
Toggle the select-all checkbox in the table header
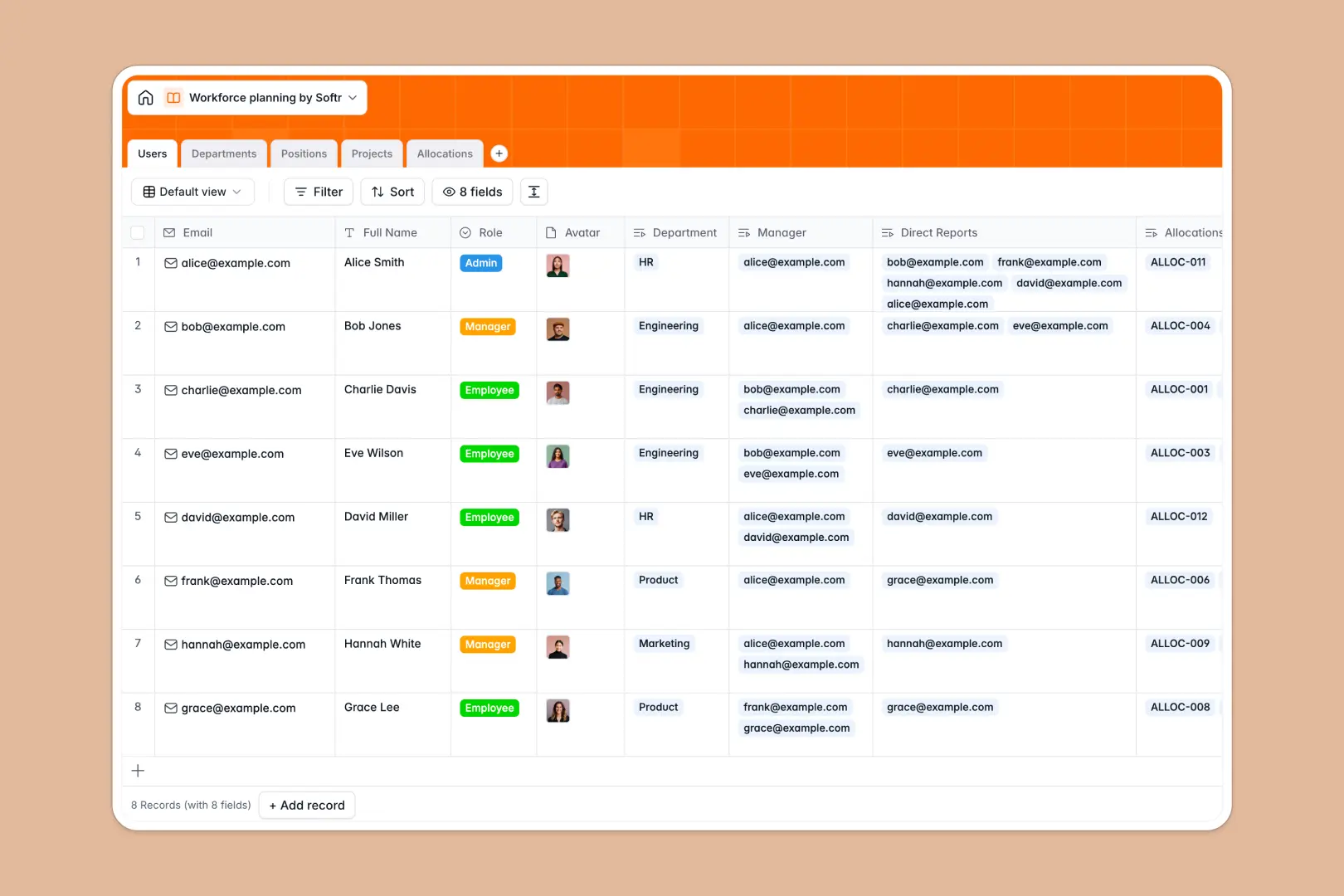point(138,232)
